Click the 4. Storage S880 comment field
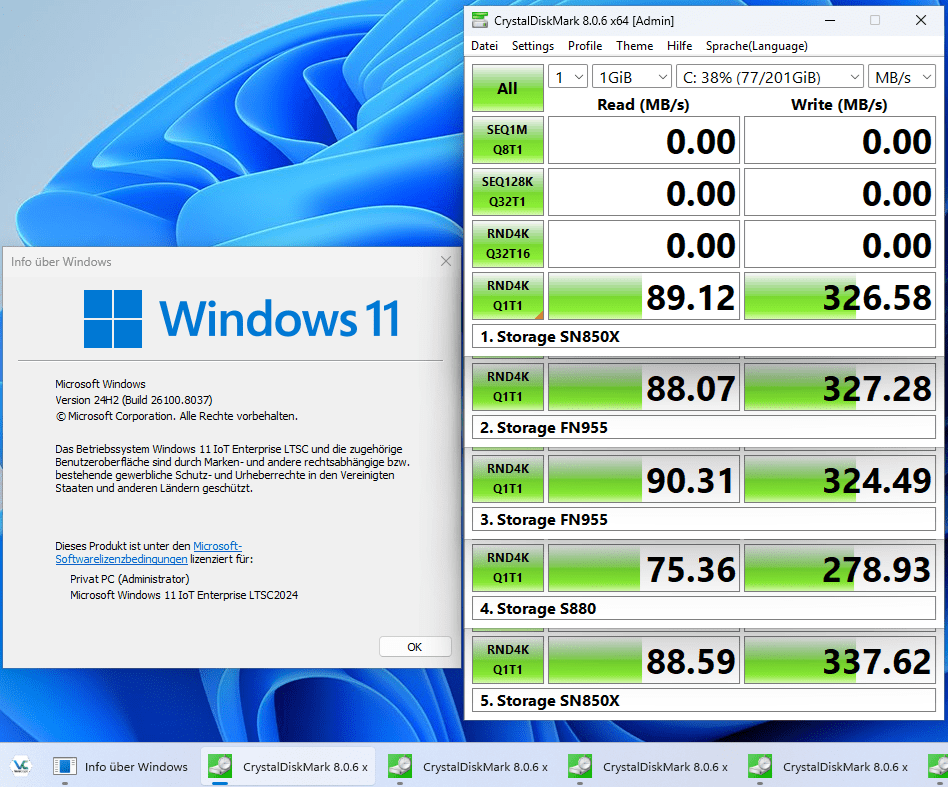 [x=704, y=608]
